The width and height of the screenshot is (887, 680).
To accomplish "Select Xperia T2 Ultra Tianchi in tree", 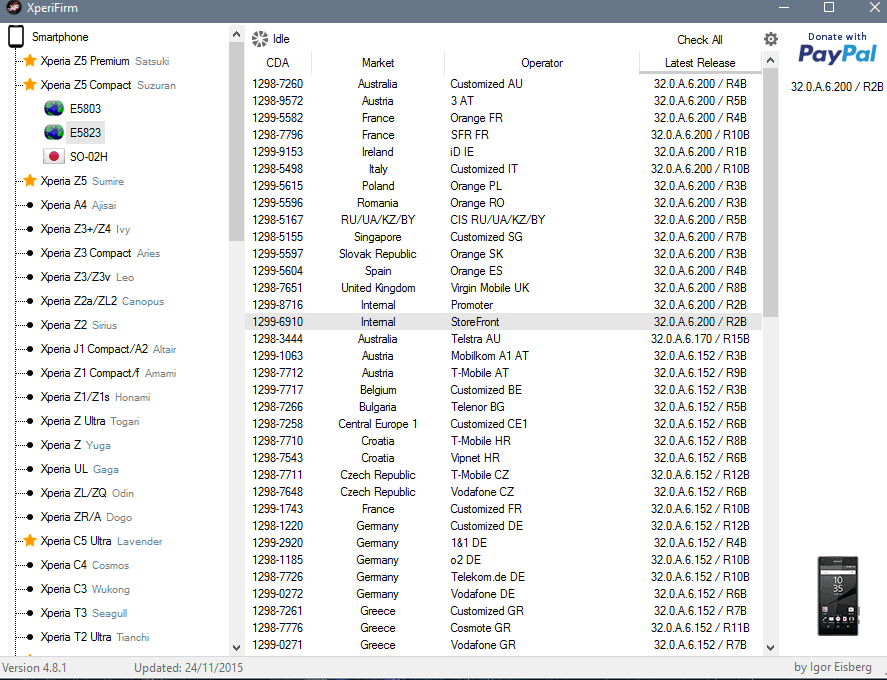I will (x=94, y=637).
